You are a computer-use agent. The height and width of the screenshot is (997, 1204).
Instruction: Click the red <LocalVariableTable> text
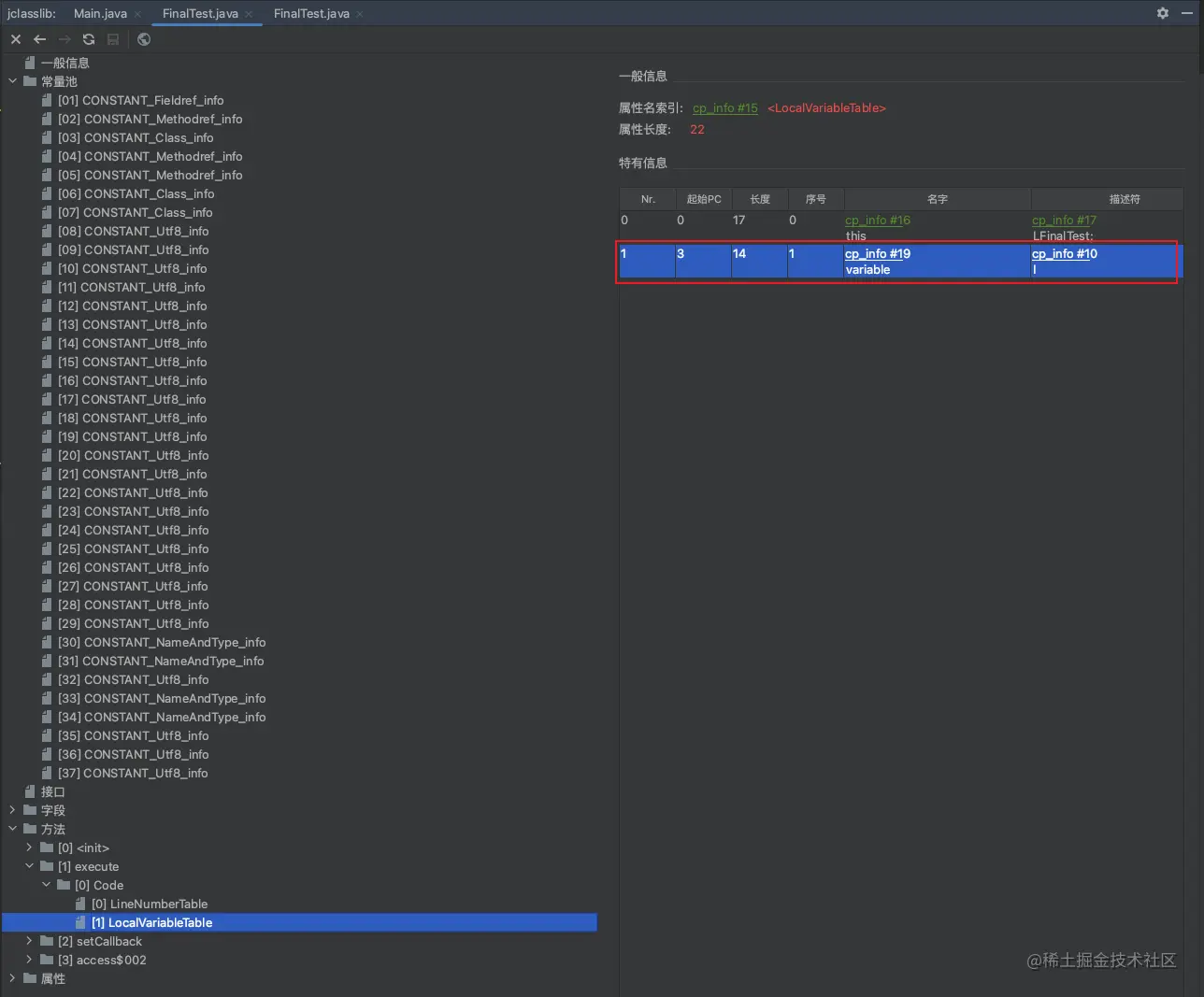(x=826, y=108)
